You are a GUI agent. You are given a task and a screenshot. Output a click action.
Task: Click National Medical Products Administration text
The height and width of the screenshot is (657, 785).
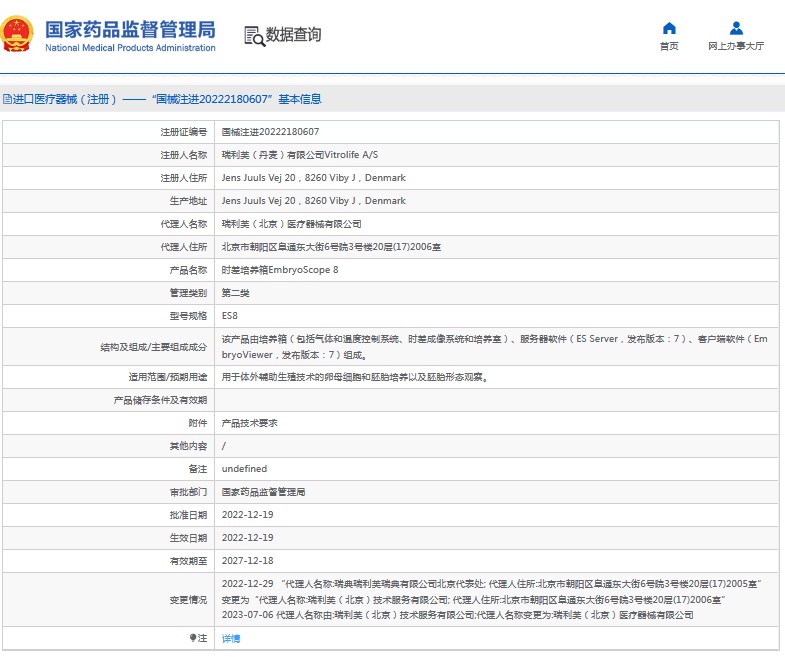(130, 48)
